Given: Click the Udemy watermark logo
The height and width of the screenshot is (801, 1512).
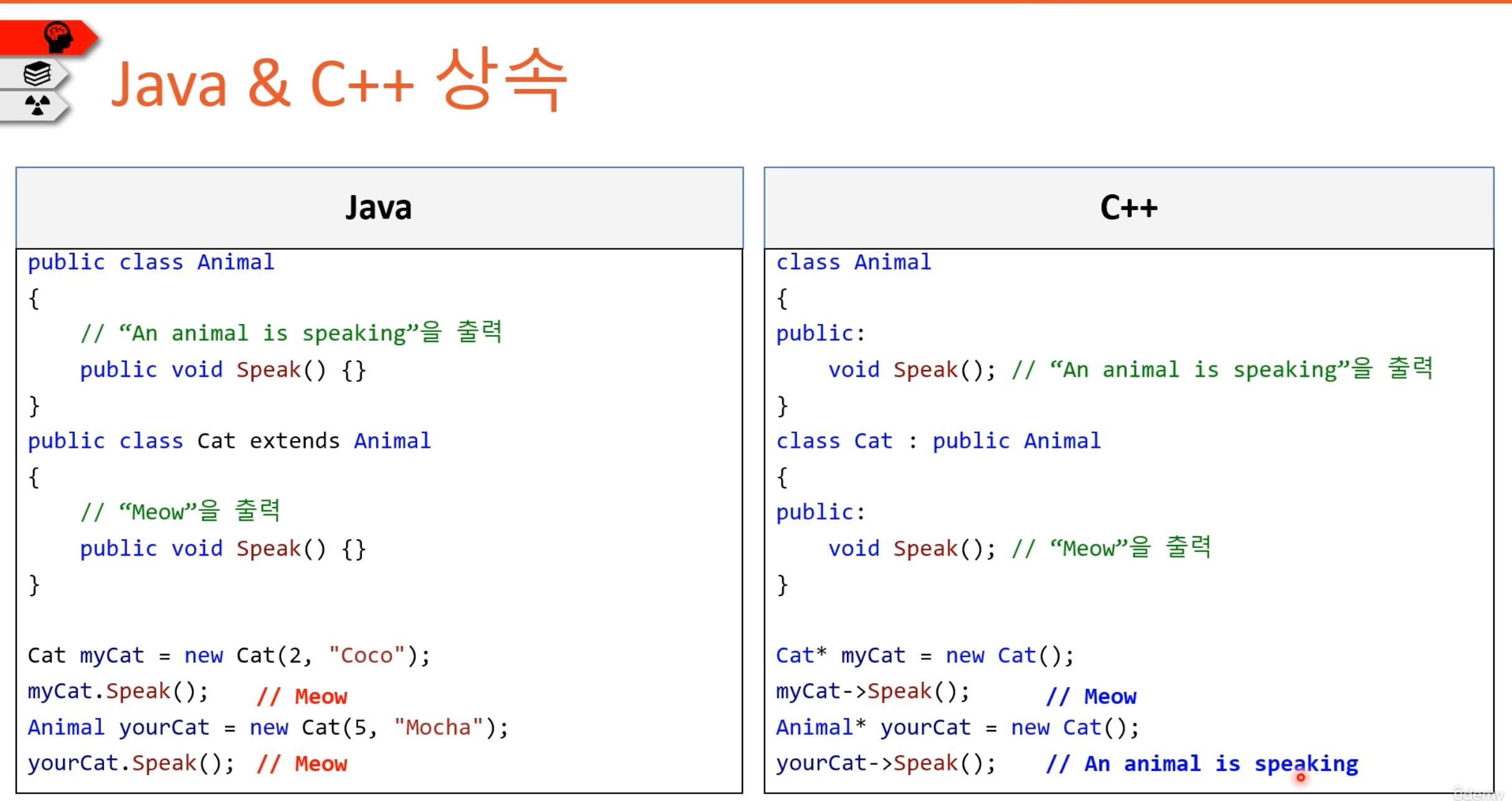Looking at the screenshot, I should click(1478, 793).
